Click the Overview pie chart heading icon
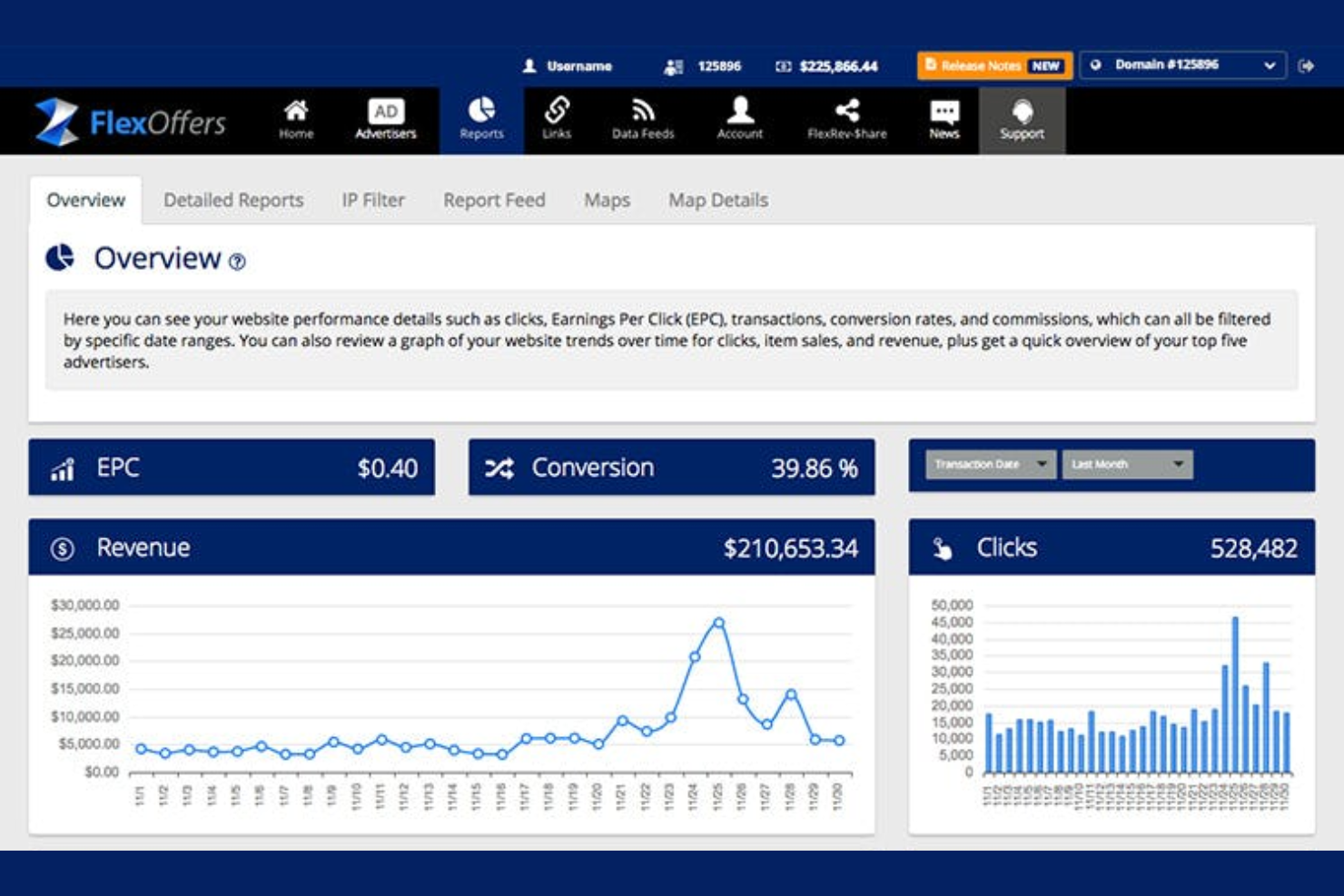Screen dimensions: 1344x896 click(x=60, y=258)
